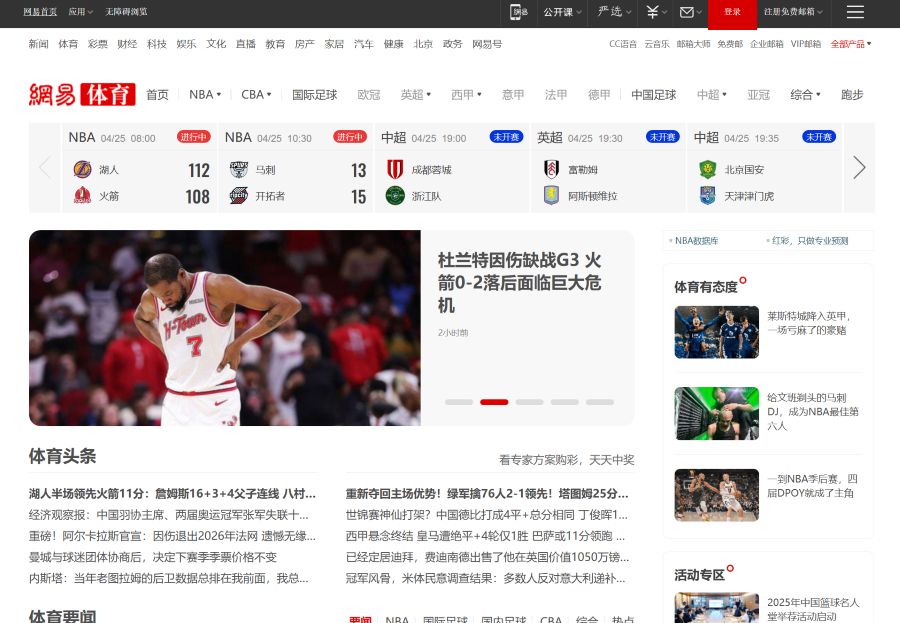Screen dimensions: 900x623
Task: Click the Beijing Guoan club logo
Action: point(707,169)
